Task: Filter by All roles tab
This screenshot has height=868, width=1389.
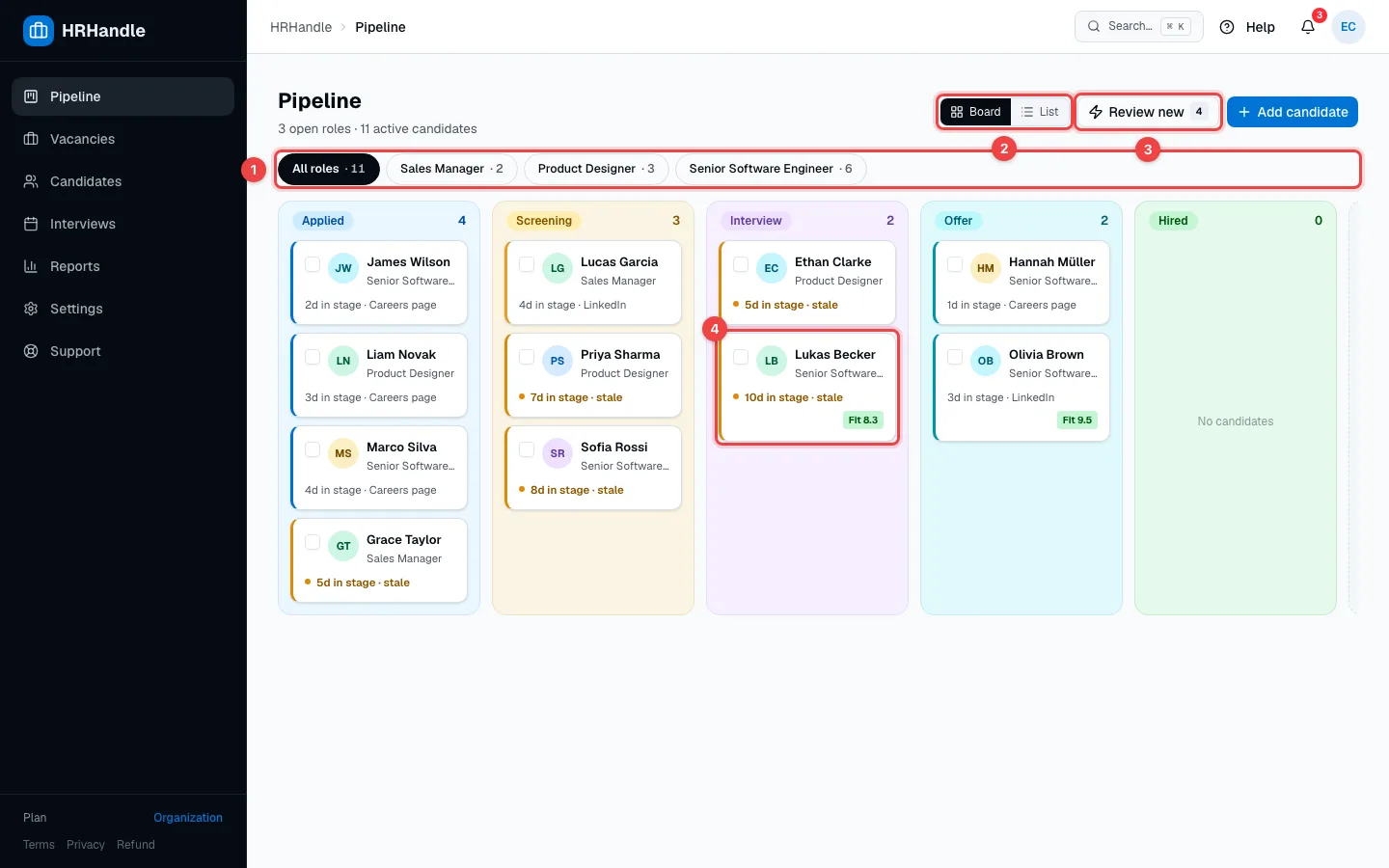Action: click(329, 169)
